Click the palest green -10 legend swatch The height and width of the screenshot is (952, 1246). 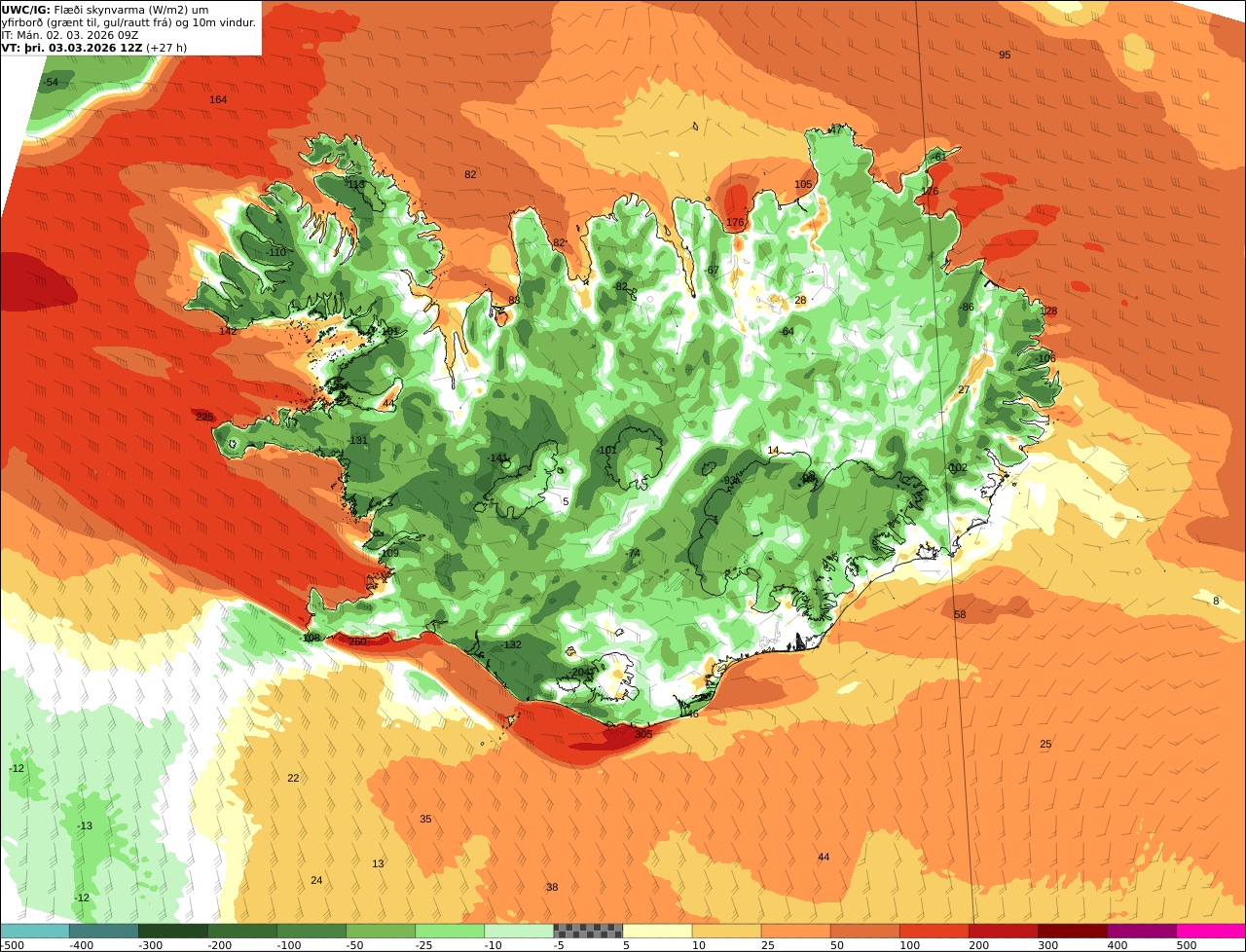pyautogui.click(x=519, y=931)
